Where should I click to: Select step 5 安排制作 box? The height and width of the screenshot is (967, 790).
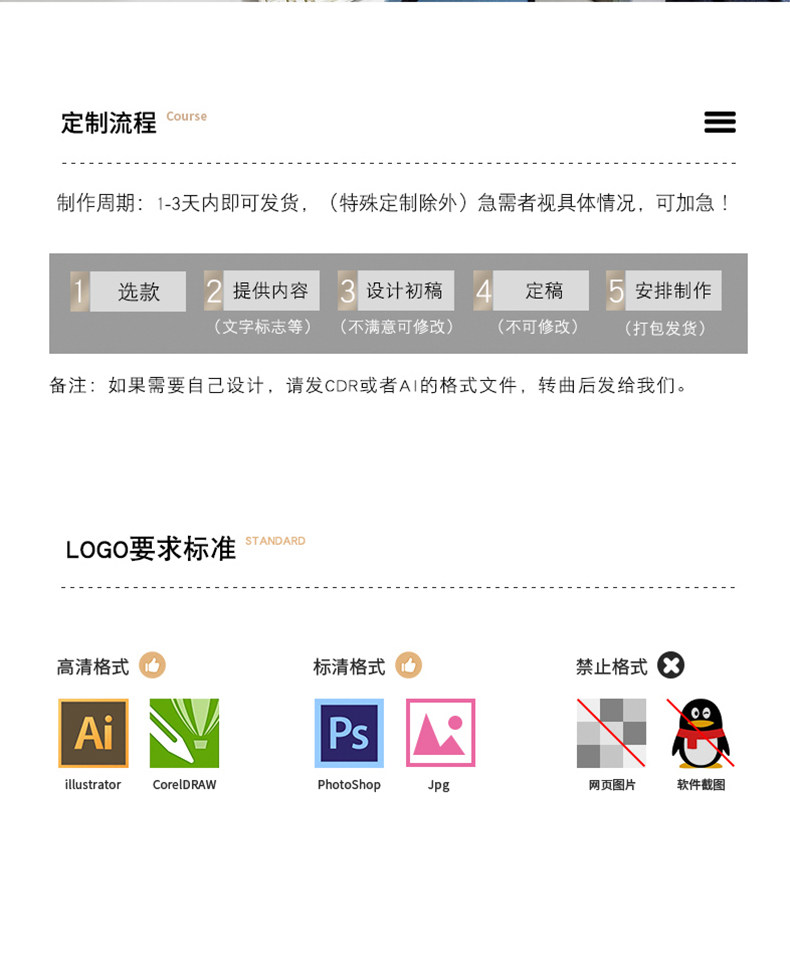point(664,290)
